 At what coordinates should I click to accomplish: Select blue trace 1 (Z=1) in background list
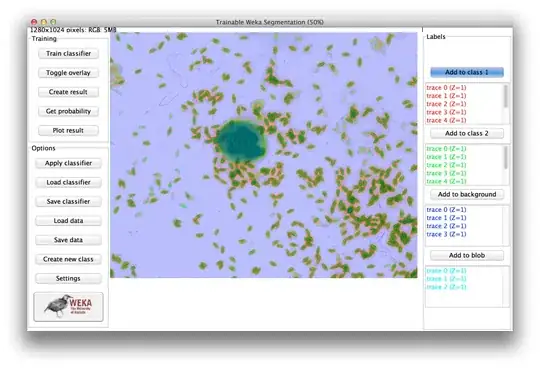[446, 218]
